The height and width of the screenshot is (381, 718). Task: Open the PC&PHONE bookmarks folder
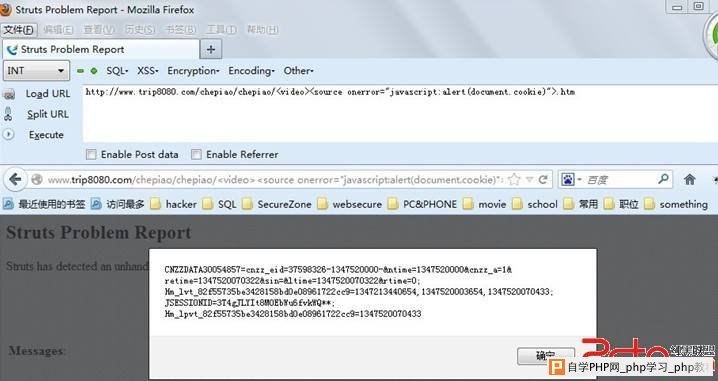pos(422,204)
